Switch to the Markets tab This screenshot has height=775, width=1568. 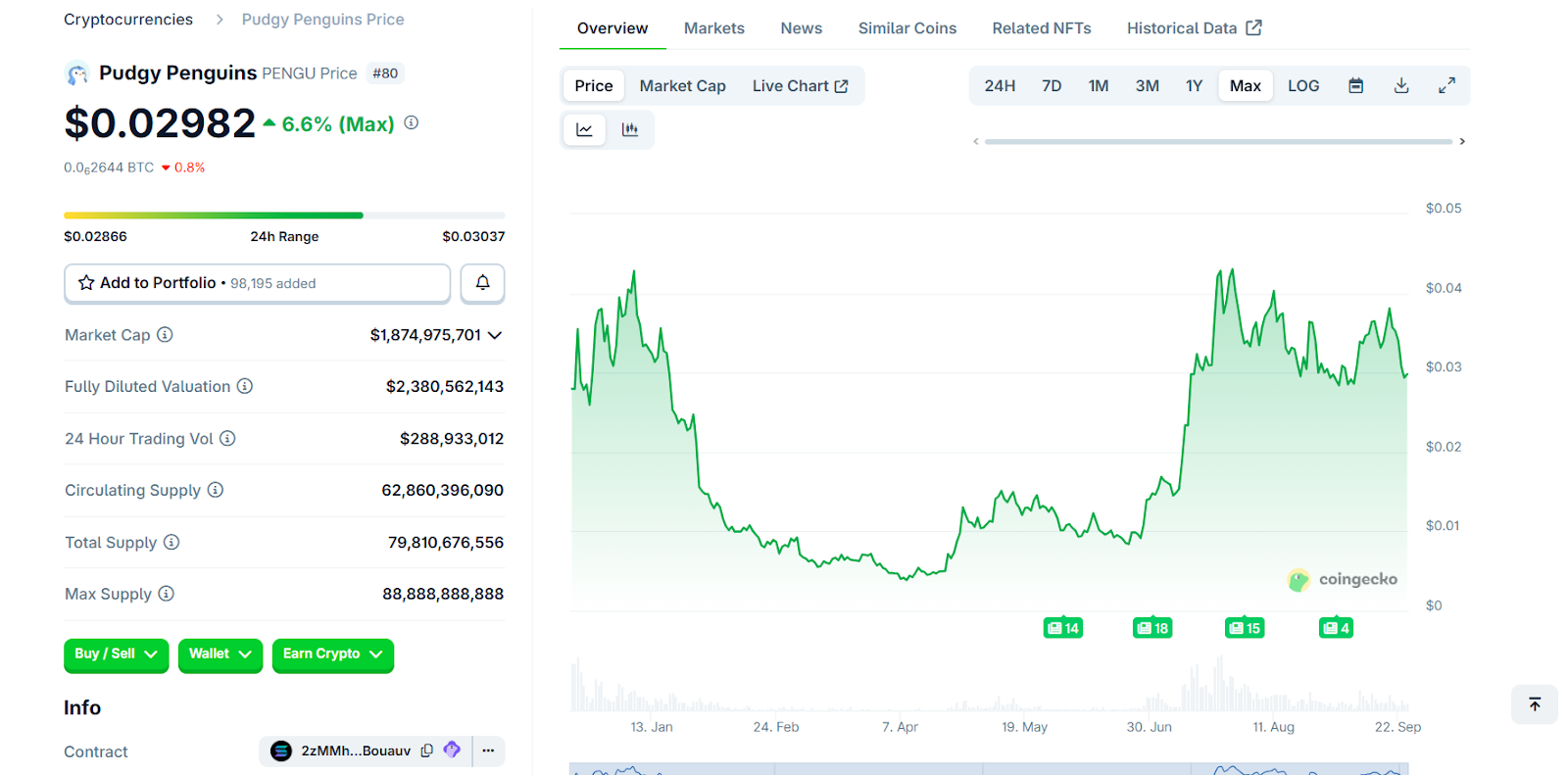713,28
